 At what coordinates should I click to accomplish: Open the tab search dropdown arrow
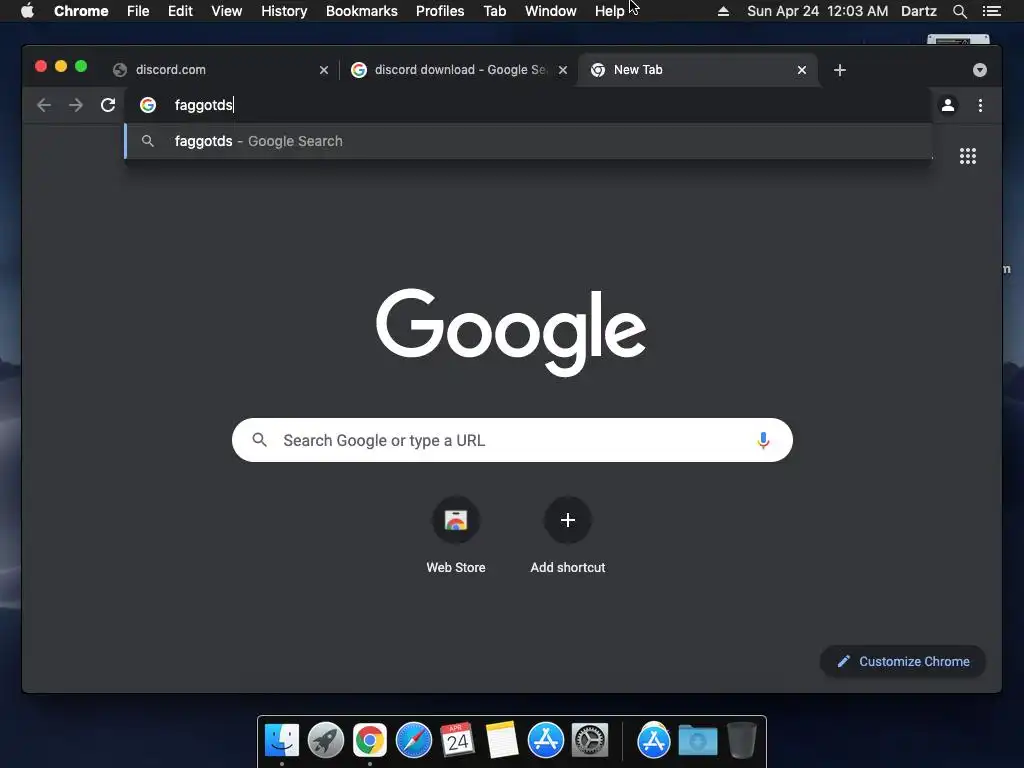coord(980,70)
